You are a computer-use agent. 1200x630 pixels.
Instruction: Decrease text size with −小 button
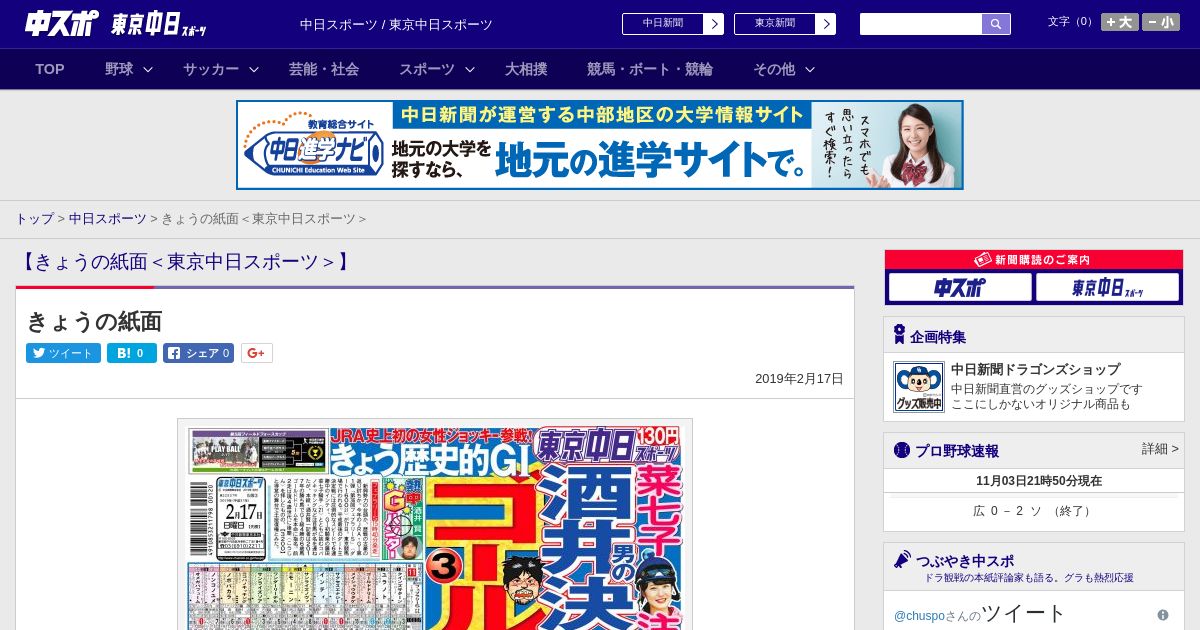click(x=1161, y=22)
